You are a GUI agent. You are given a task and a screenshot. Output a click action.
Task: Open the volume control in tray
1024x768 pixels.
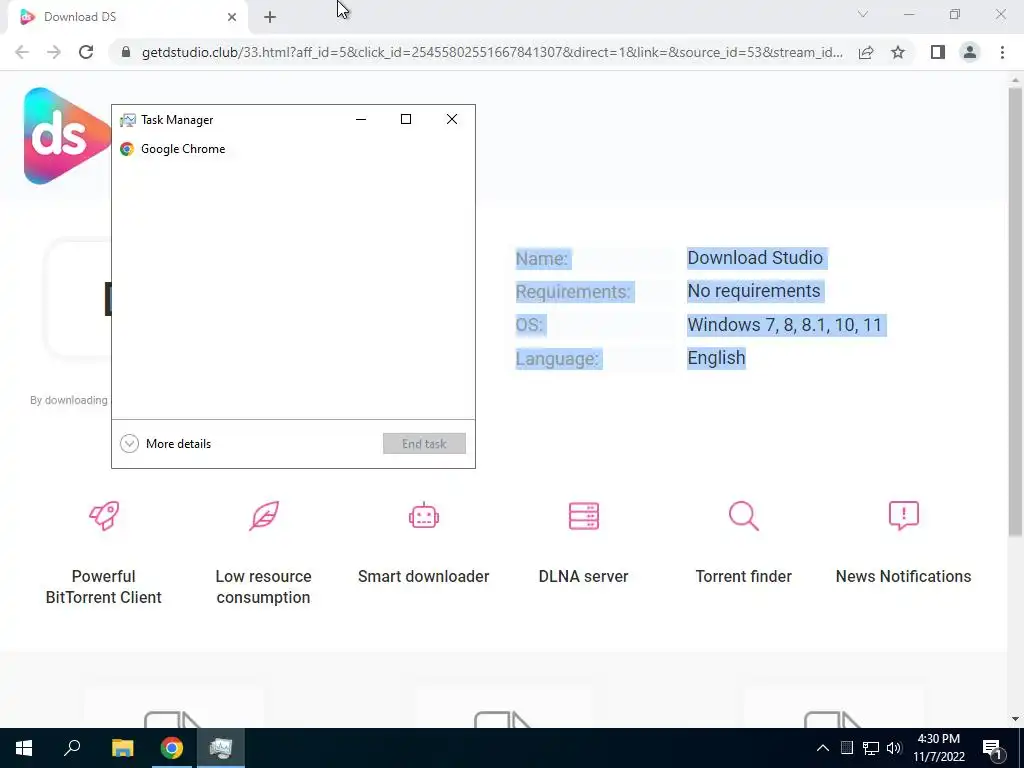coord(894,748)
